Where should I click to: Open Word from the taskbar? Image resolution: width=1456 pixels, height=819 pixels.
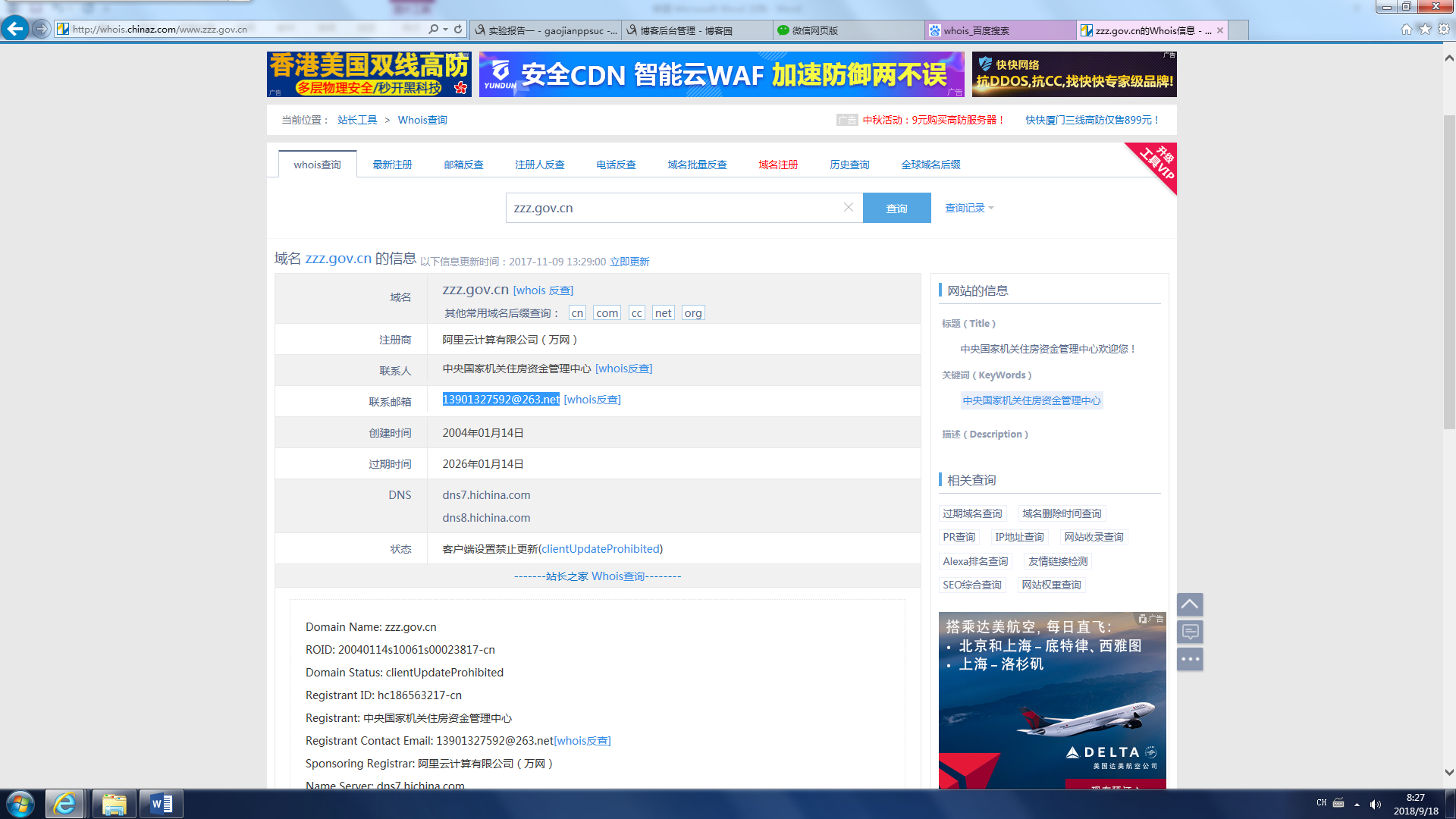point(161,804)
